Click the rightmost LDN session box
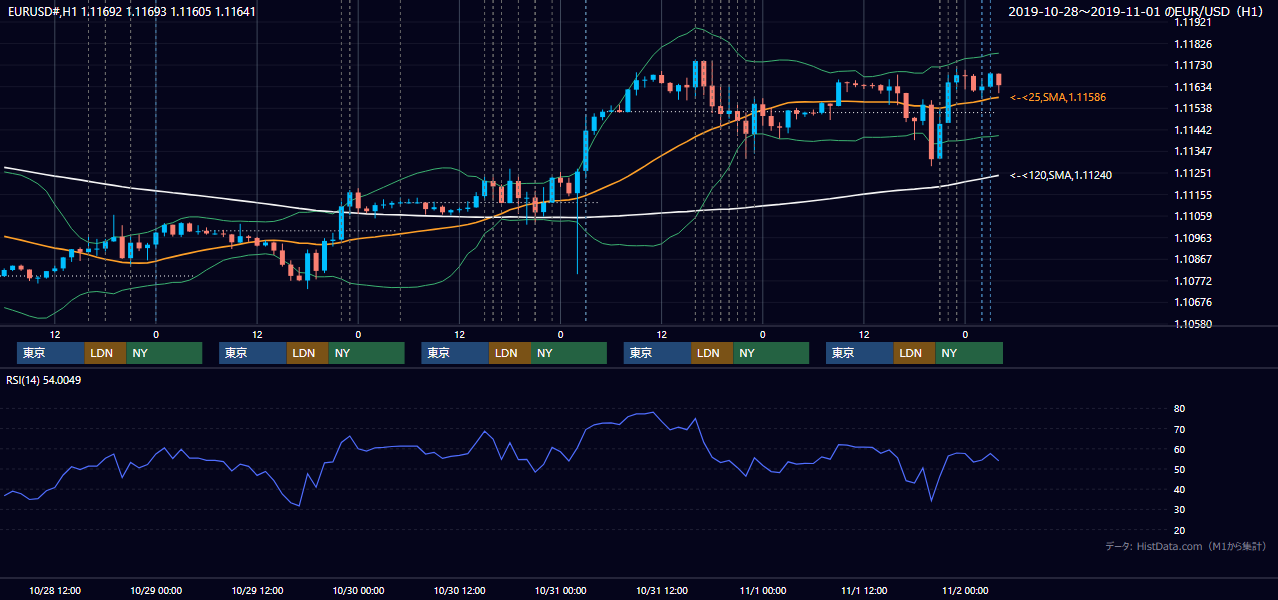 [x=915, y=353]
